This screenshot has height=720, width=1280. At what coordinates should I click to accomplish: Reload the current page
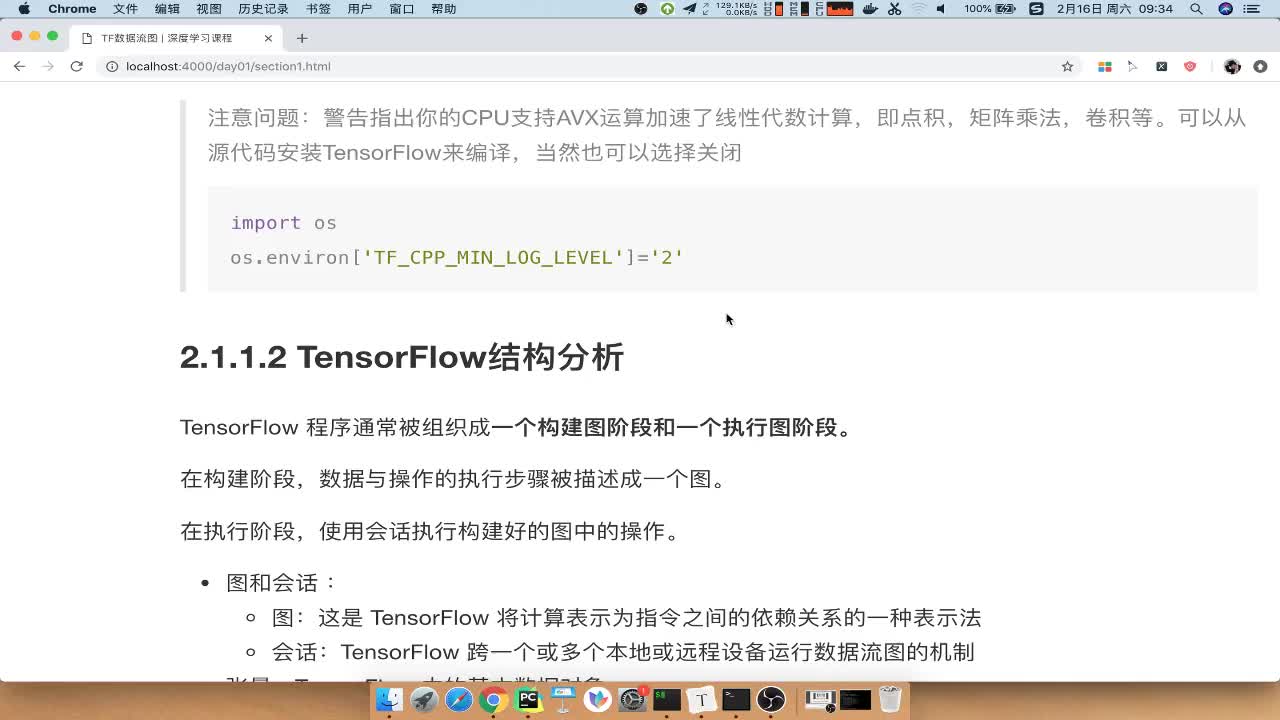pos(76,66)
